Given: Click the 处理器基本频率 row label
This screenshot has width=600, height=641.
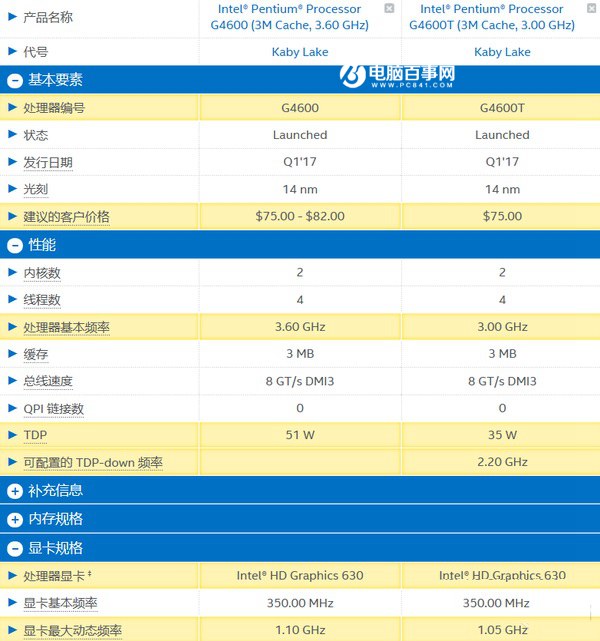Looking at the screenshot, I should 66,327.
